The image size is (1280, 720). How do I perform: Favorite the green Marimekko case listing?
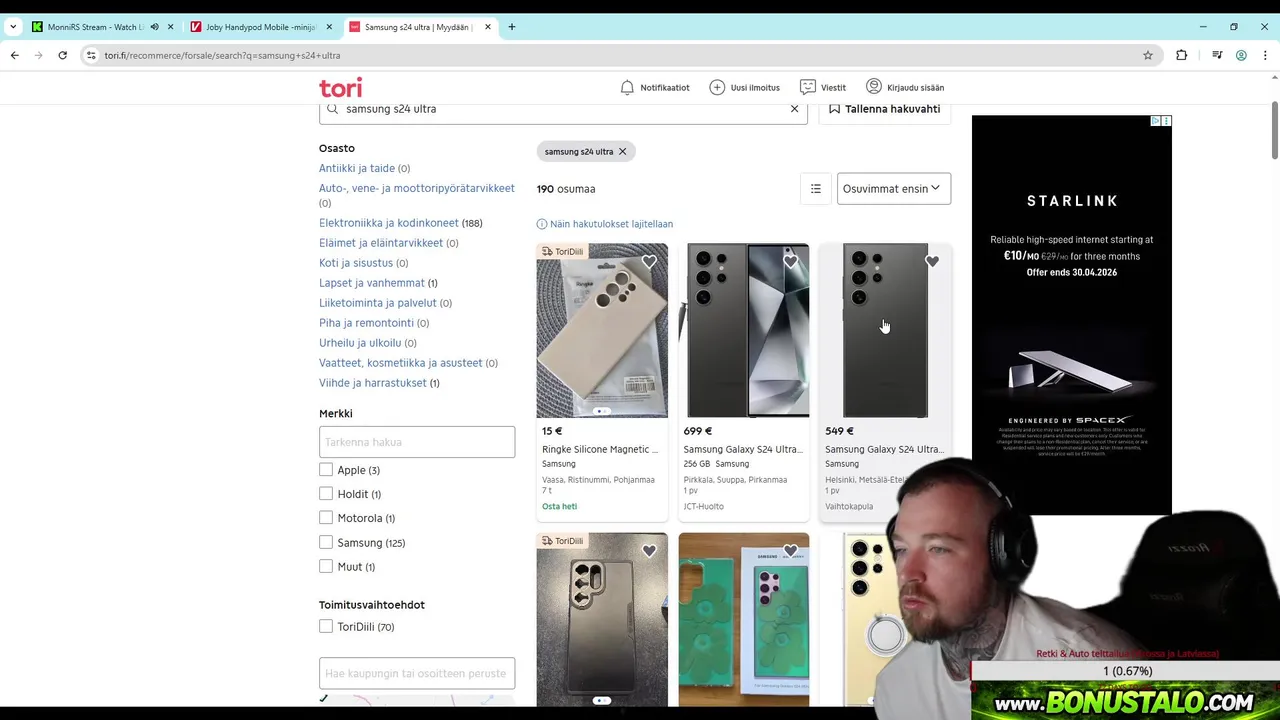click(791, 551)
